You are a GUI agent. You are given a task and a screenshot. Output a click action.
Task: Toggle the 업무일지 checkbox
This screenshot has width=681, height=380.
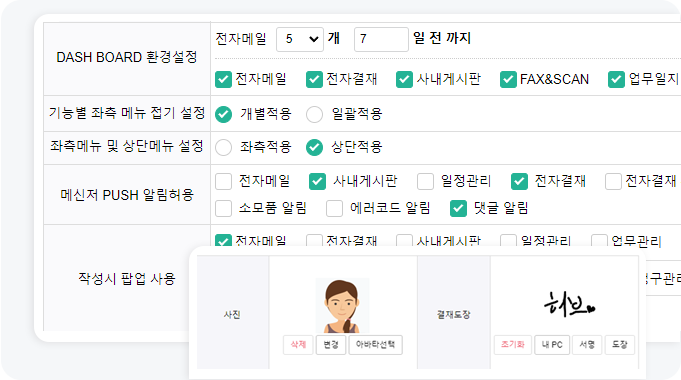(x=616, y=79)
